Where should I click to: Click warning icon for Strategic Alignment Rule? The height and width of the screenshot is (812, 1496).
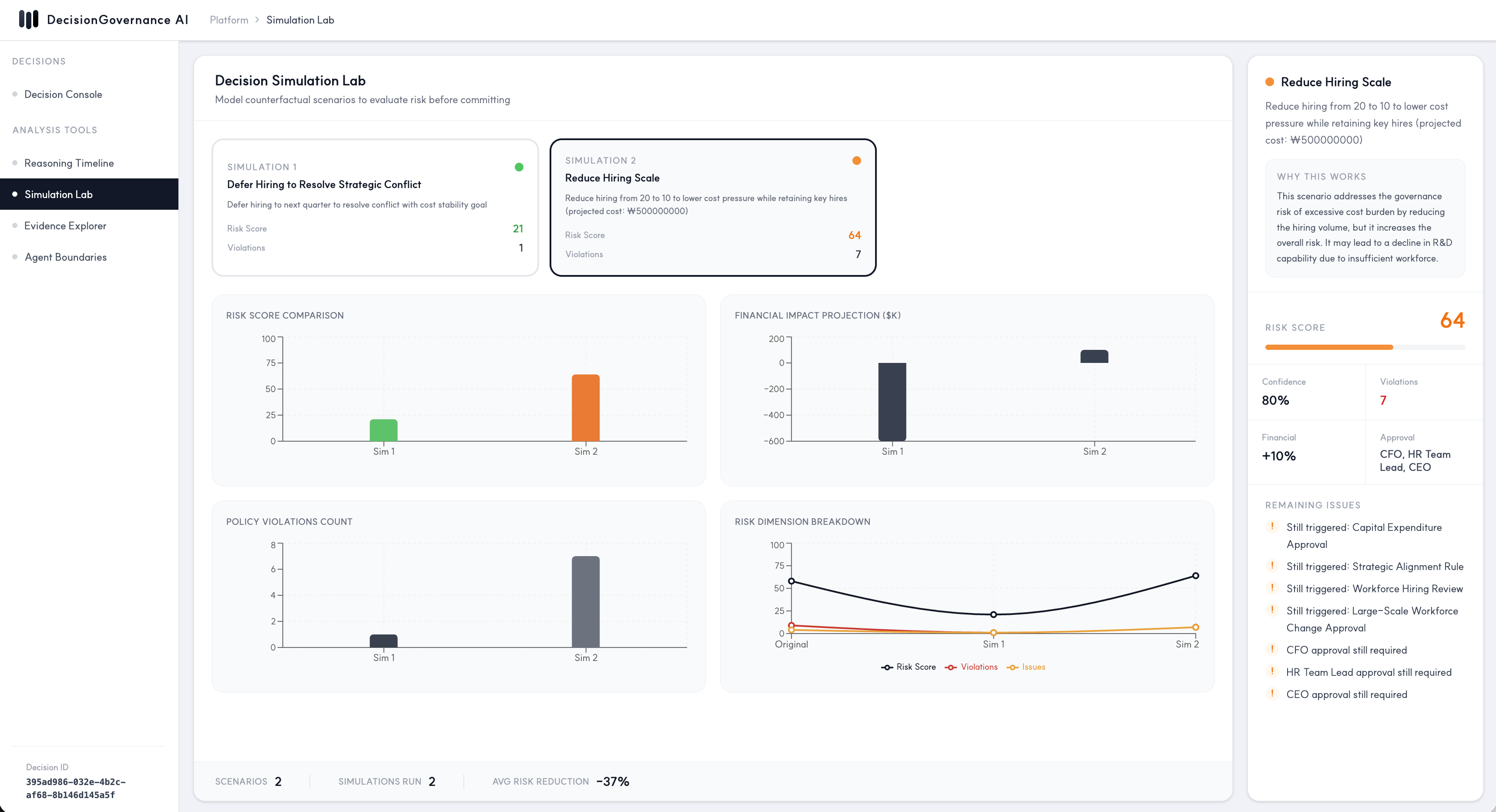tap(1272, 566)
